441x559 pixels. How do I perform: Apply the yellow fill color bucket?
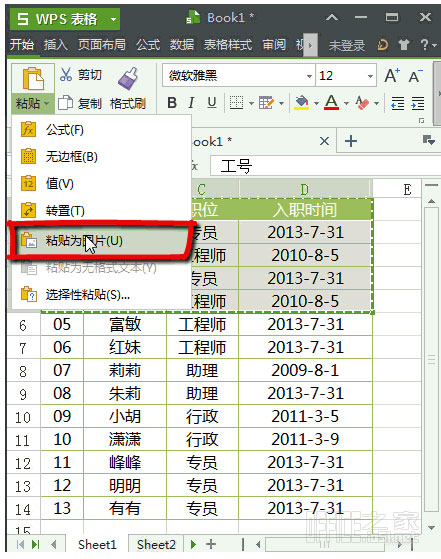point(302,103)
